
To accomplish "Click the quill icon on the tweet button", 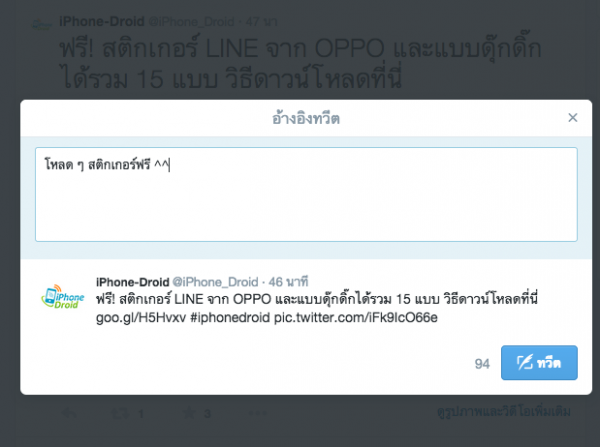I will click(x=524, y=362).
